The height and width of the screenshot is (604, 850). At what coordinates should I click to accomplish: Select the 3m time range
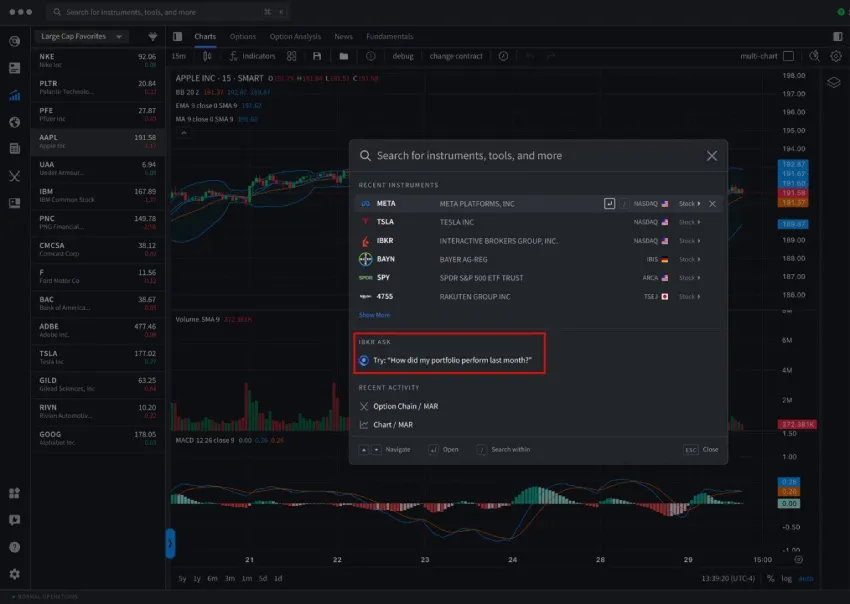(x=230, y=579)
